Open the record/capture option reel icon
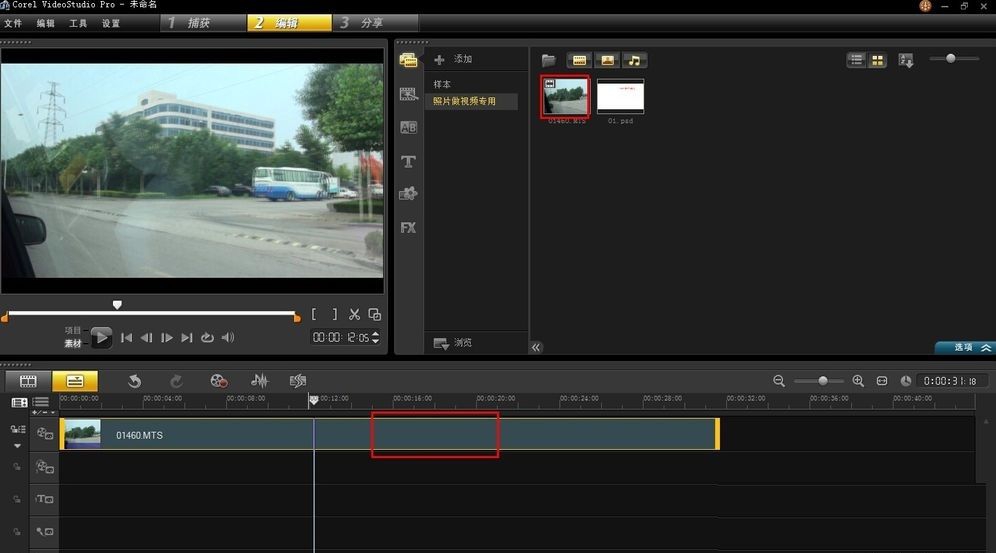This screenshot has height=553, width=996. coord(219,381)
